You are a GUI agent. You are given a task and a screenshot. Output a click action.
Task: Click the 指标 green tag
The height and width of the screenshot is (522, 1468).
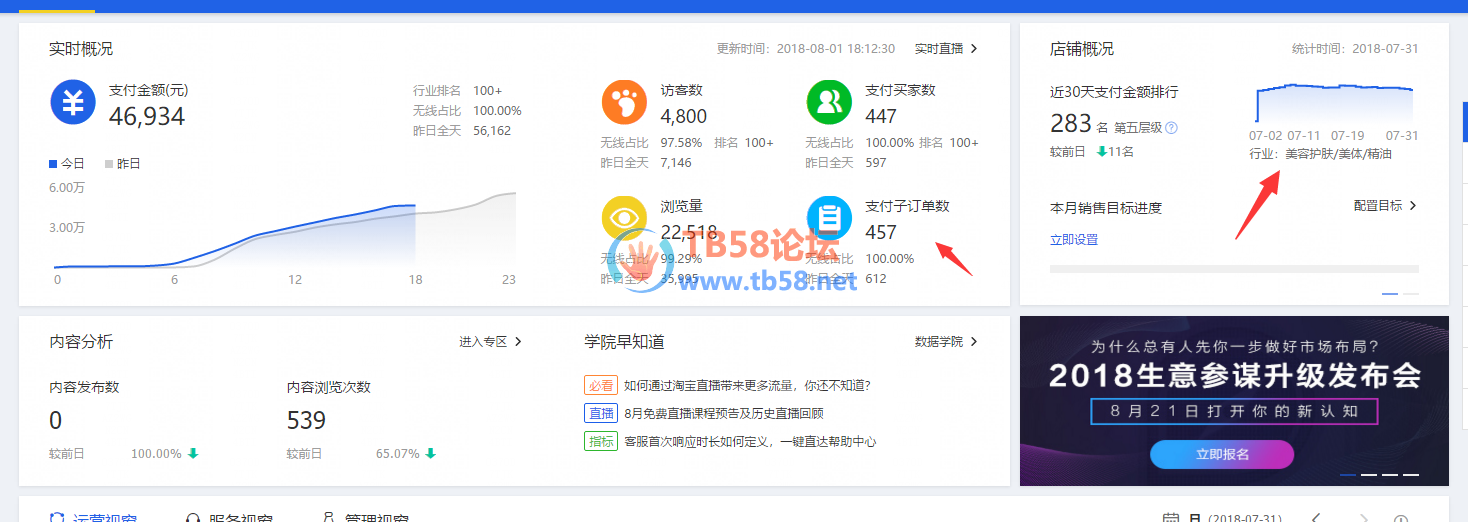(x=600, y=441)
